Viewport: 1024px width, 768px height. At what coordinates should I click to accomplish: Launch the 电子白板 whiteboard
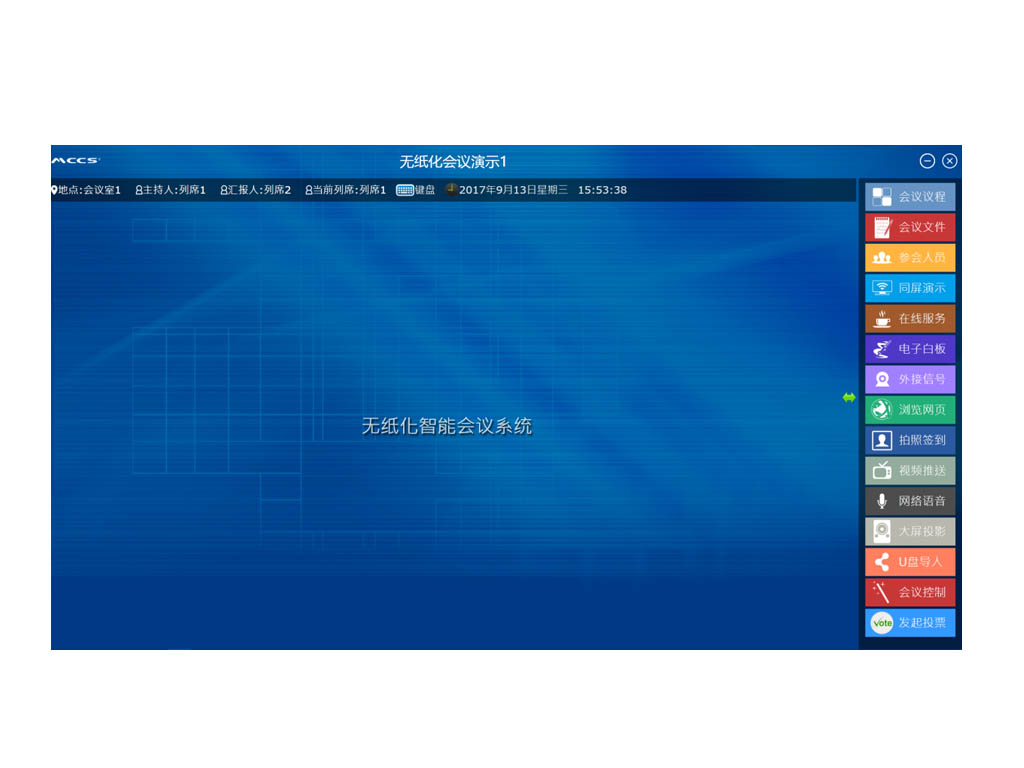tap(910, 349)
